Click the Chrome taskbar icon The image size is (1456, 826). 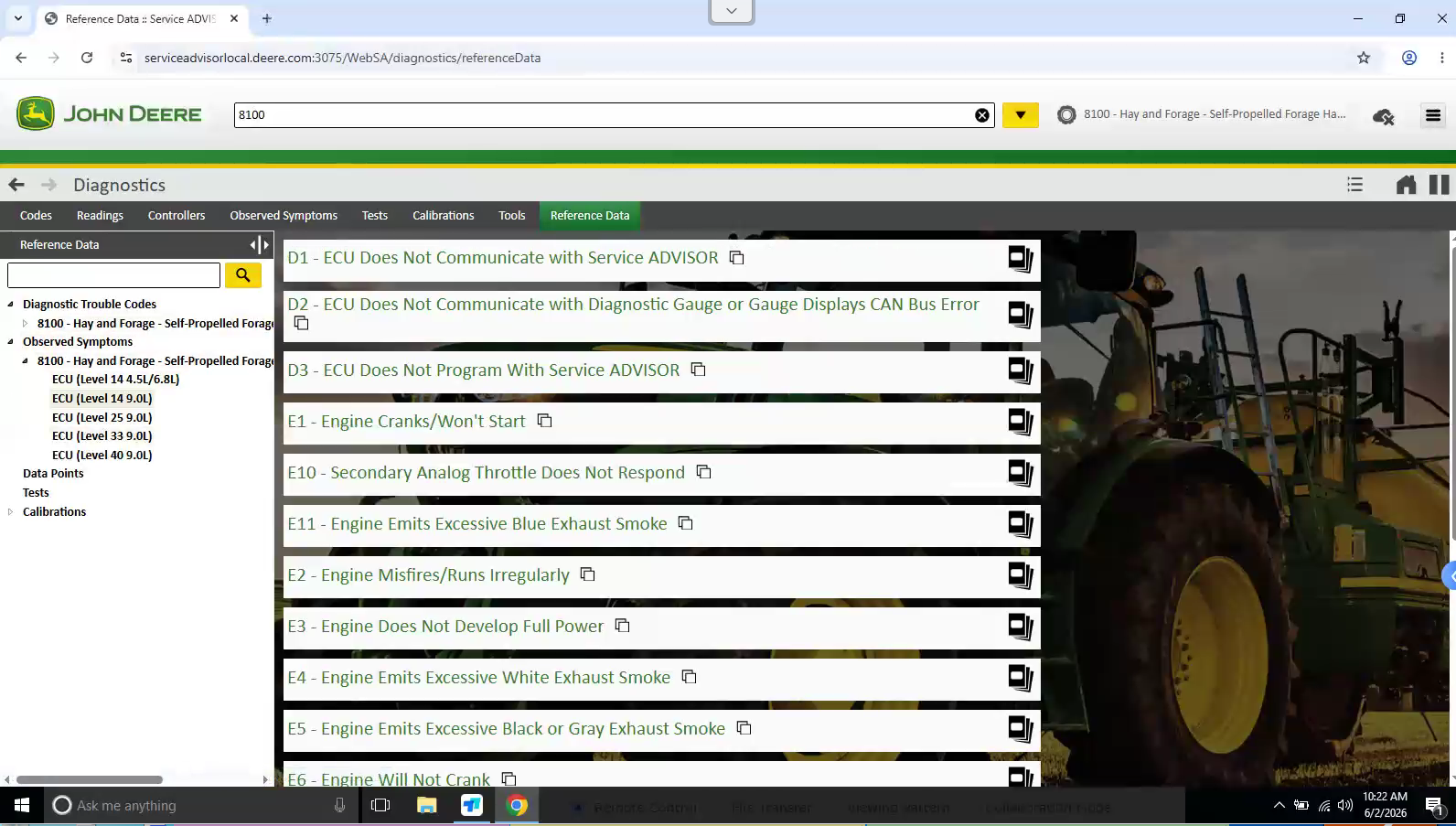pos(517,806)
